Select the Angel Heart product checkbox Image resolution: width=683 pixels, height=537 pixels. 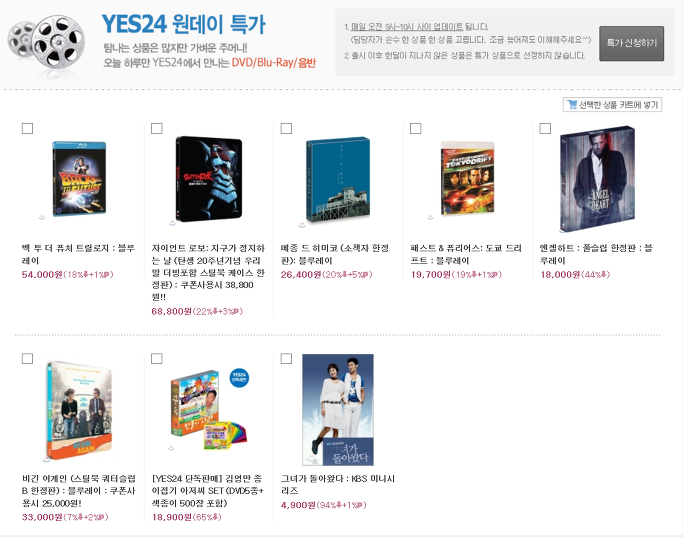coord(545,128)
